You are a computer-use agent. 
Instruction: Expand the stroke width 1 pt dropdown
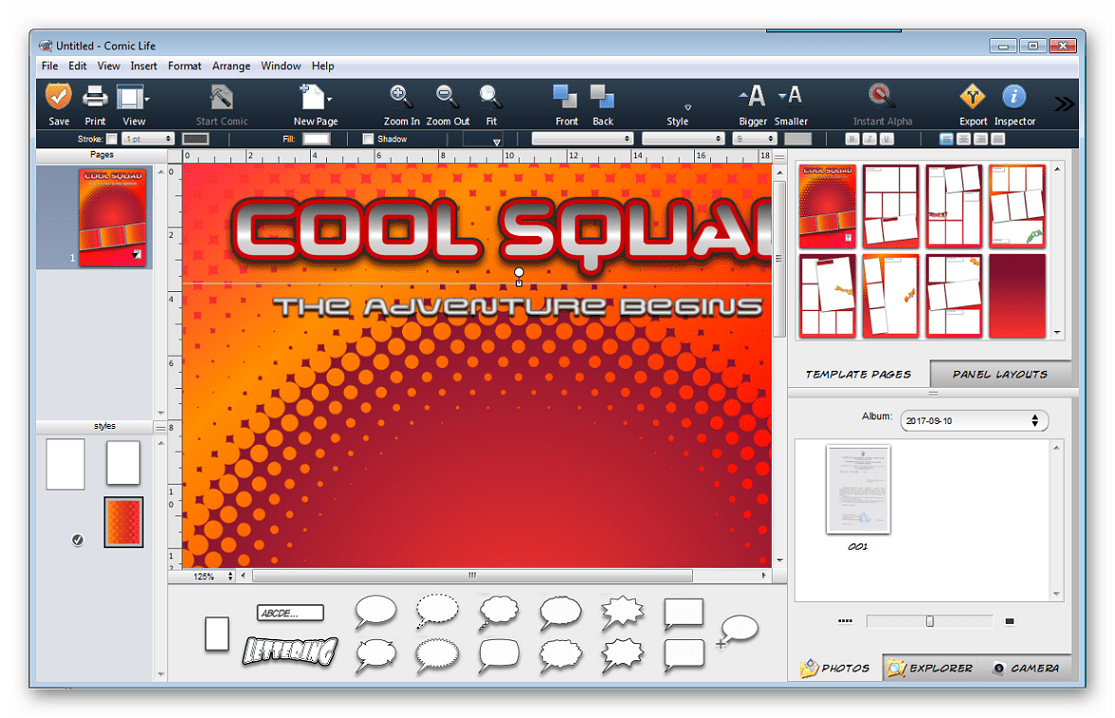coord(148,139)
